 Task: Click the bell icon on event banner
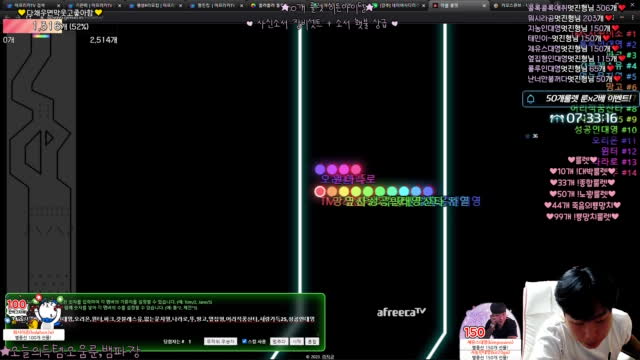point(531,99)
